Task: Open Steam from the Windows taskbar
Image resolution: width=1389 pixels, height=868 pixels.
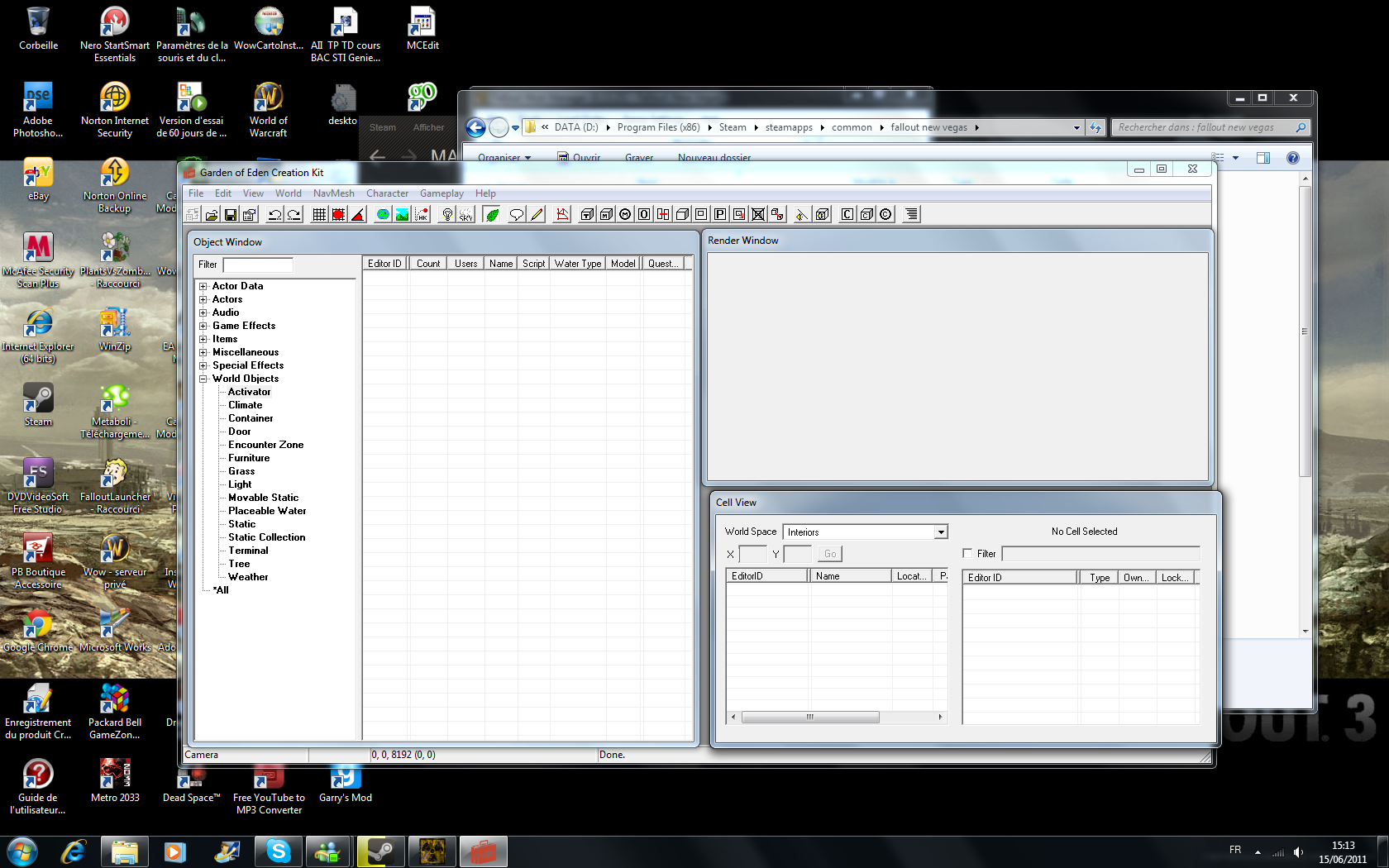Action: [380, 851]
